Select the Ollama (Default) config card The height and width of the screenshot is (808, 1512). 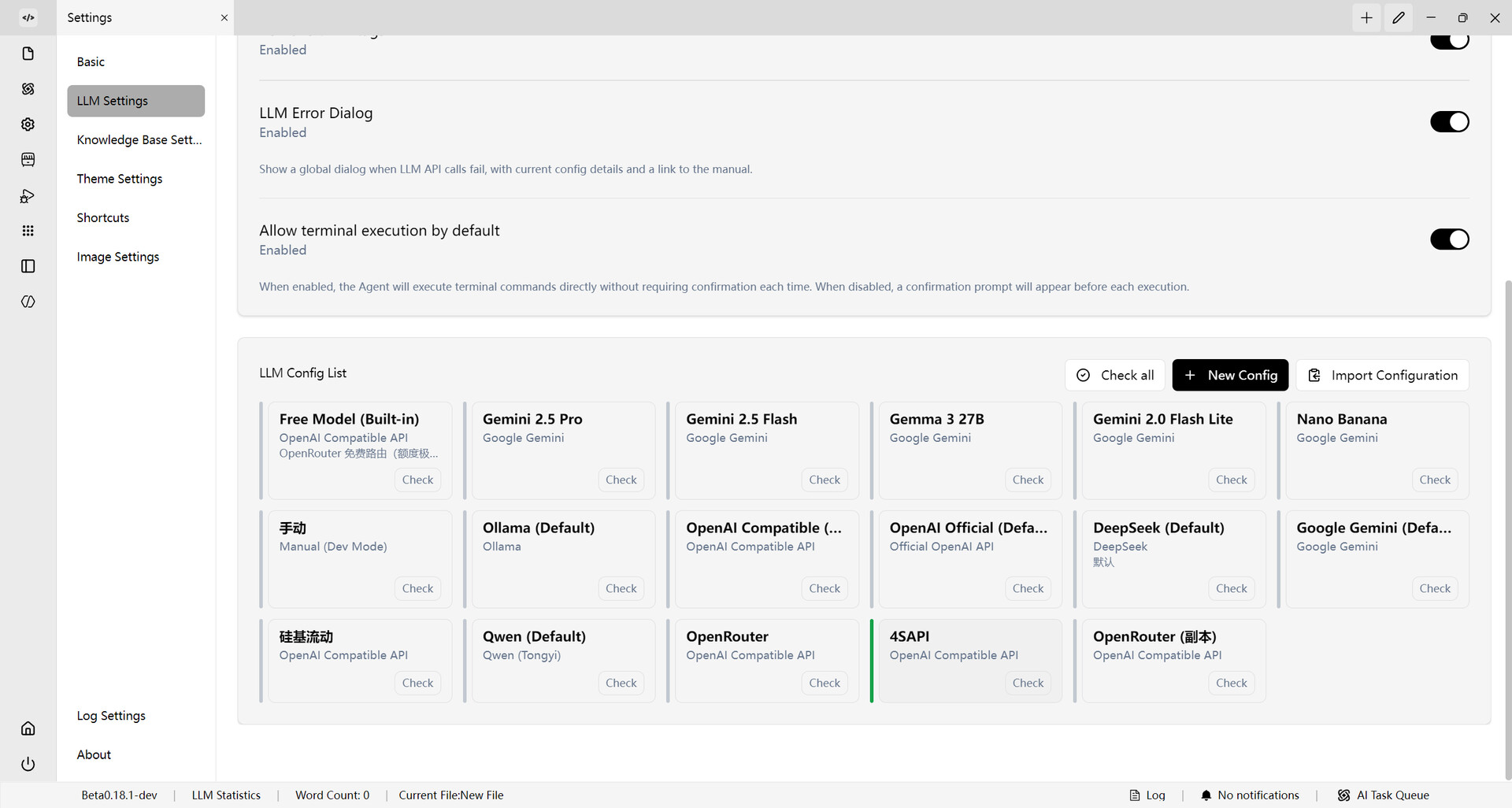[x=563, y=559]
